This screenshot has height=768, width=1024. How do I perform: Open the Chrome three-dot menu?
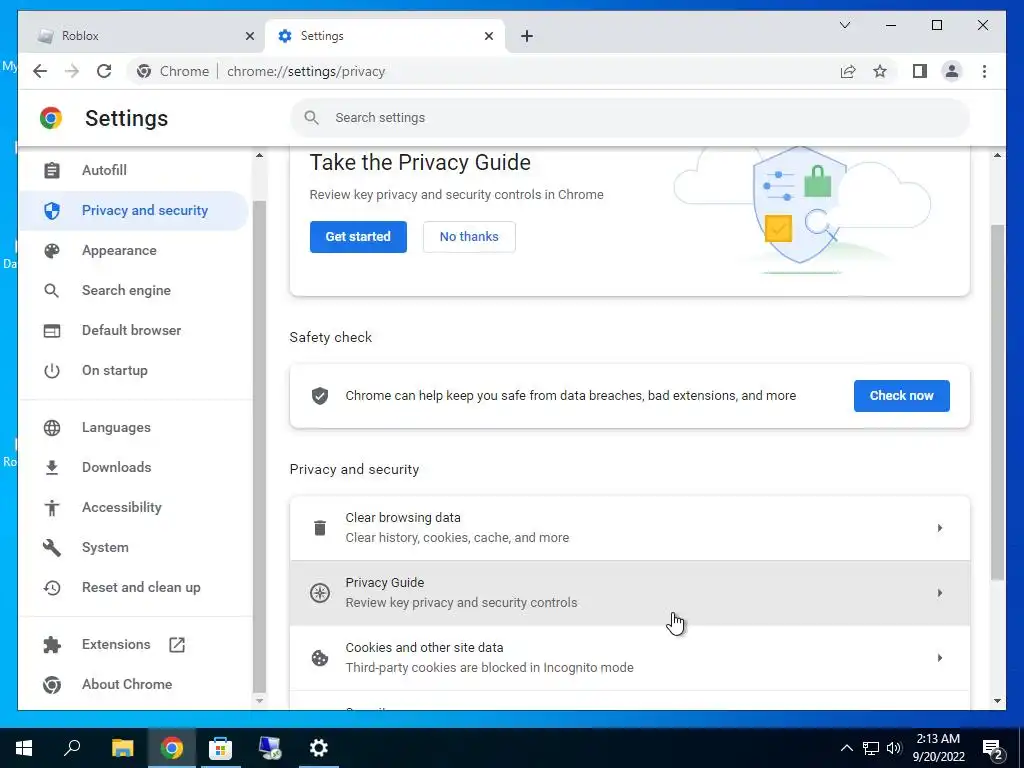coord(984,71)
